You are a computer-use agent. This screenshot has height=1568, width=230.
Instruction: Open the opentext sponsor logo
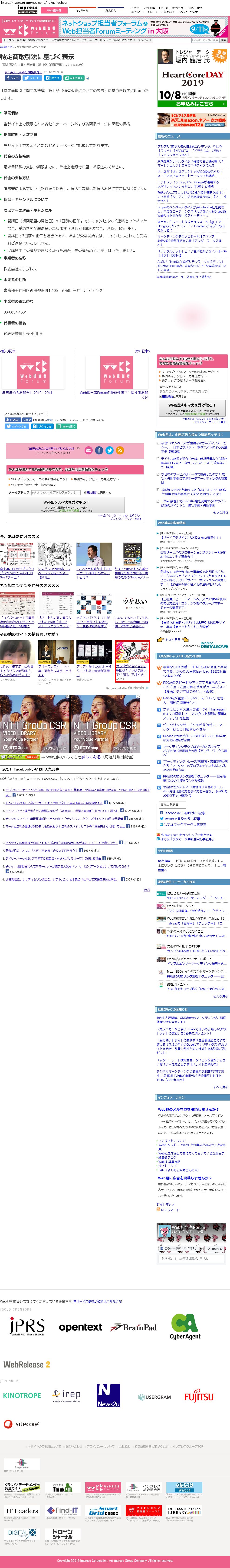coord(80,1327)
